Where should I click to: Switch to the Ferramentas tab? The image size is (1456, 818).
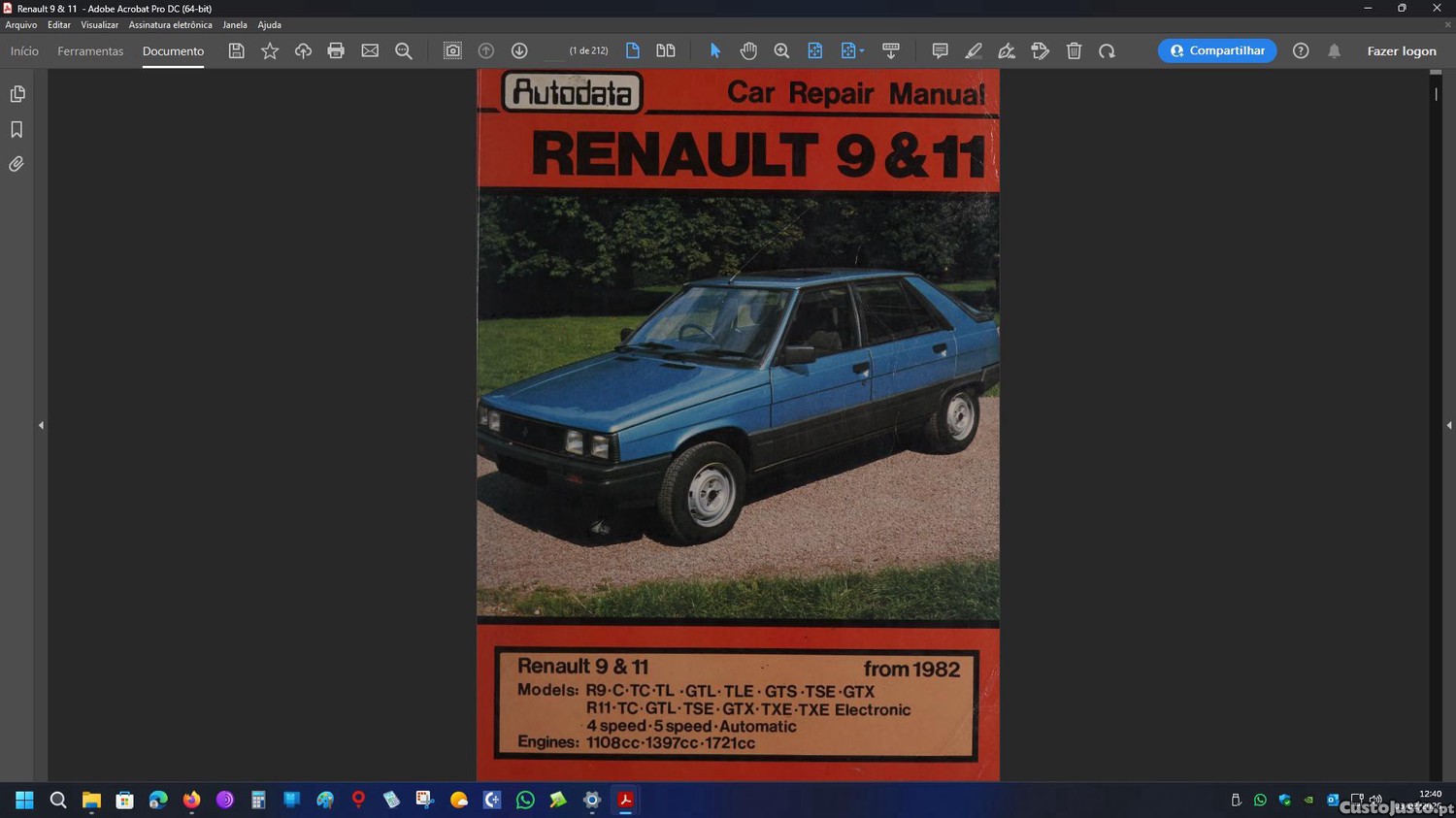pyautogui.click(x=90, y=51)
